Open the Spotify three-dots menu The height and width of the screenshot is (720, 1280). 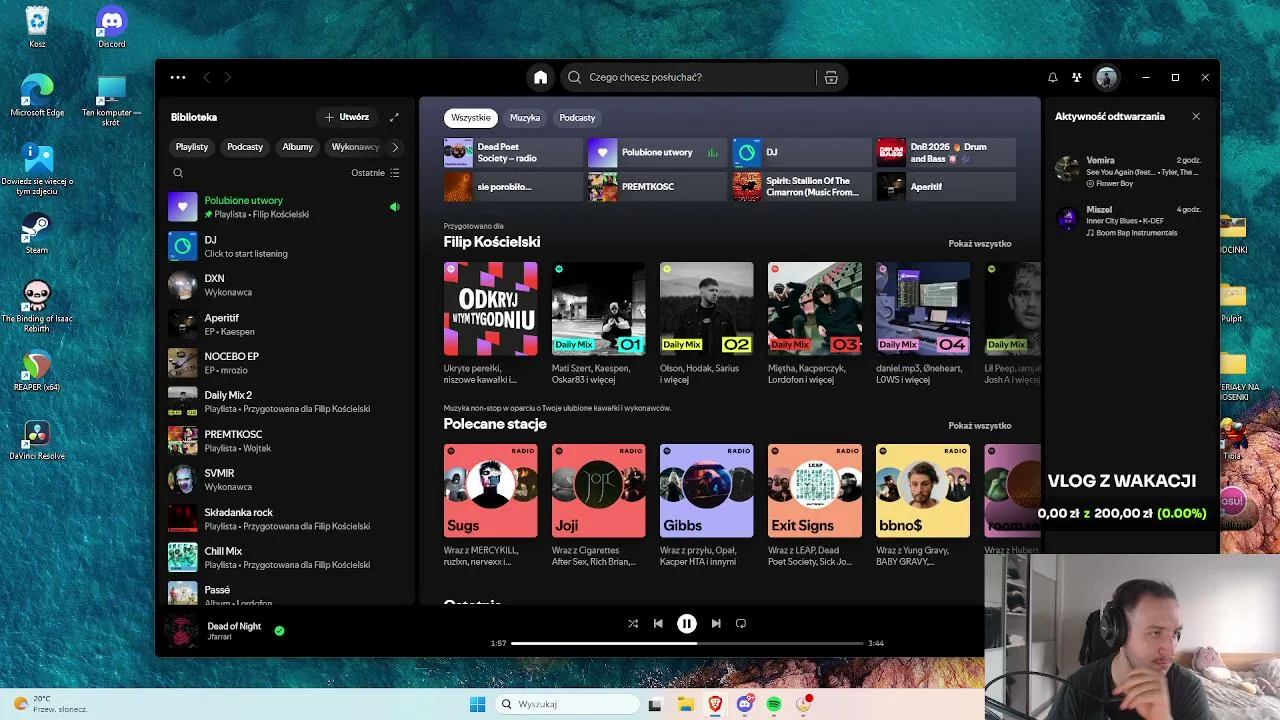pos(178,77)
